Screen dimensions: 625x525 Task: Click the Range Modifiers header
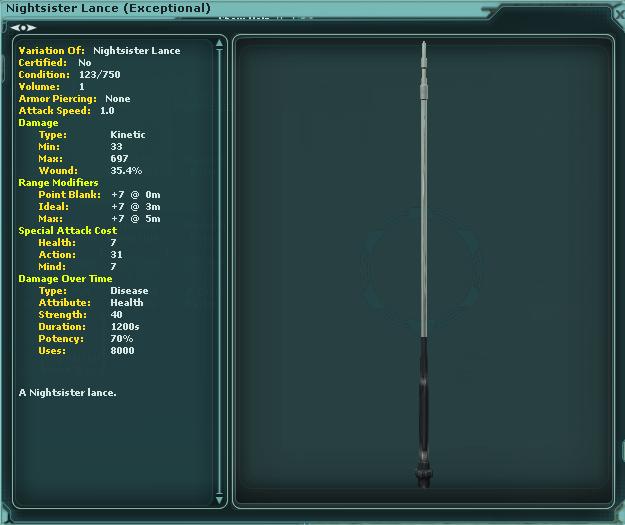click(59, 183)
